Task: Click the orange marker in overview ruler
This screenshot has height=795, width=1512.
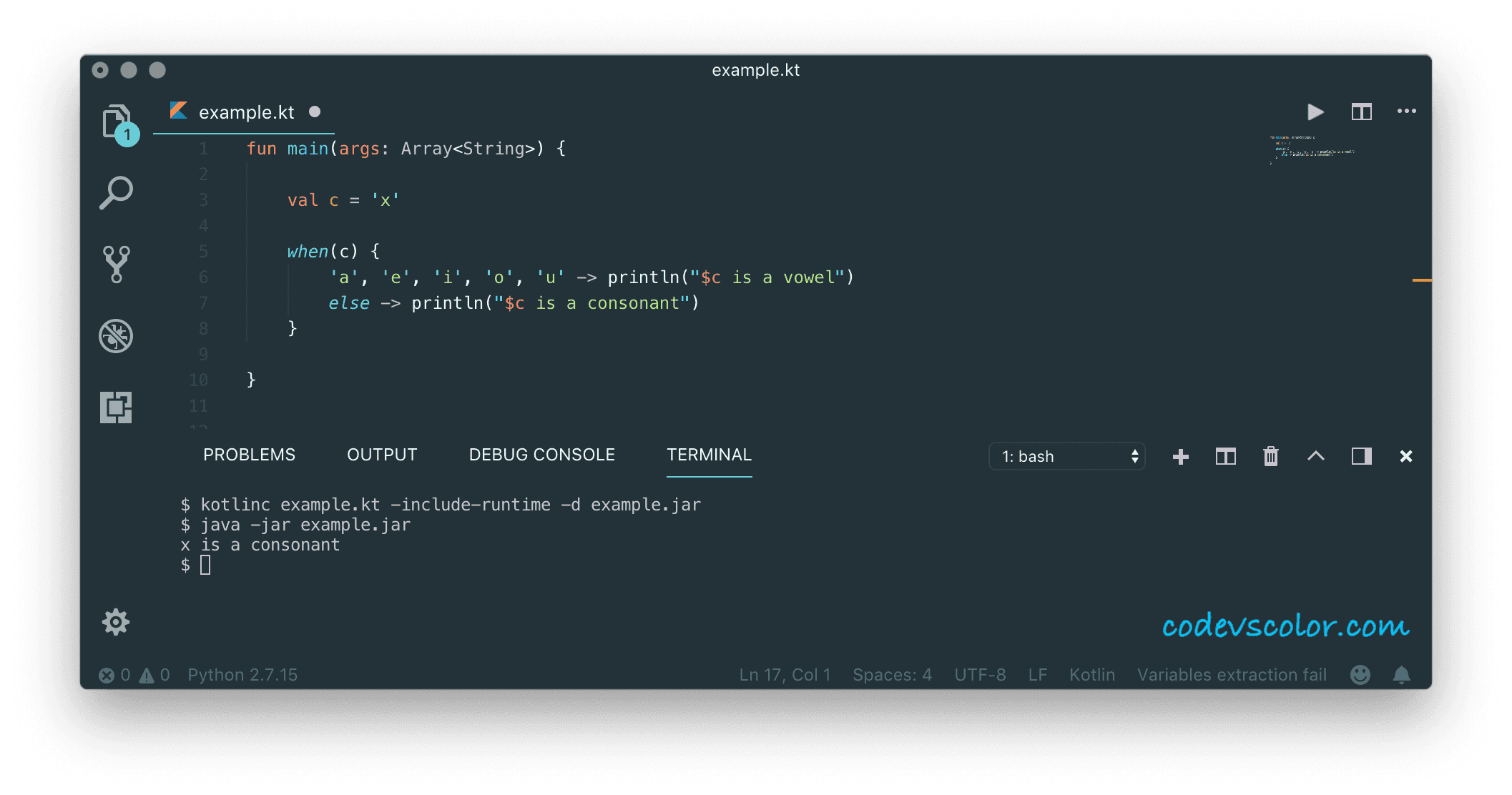Action: 1422,280
